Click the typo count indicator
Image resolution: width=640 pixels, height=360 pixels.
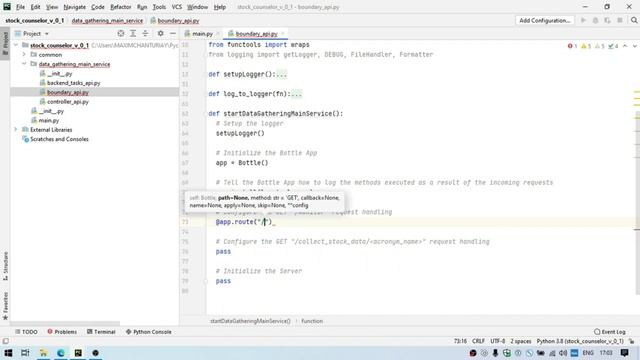tap(613, 46)
